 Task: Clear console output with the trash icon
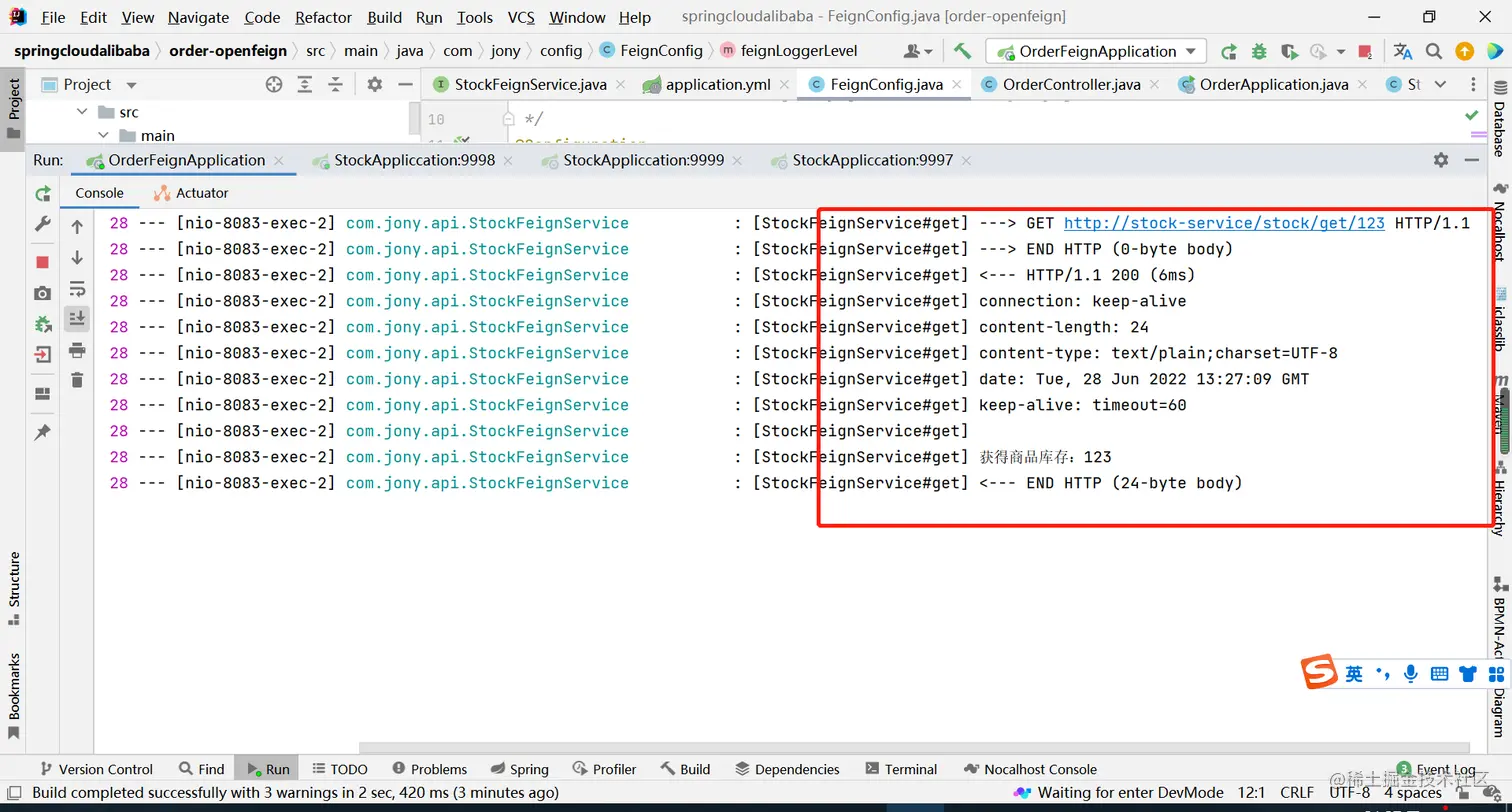coord(77,380)
